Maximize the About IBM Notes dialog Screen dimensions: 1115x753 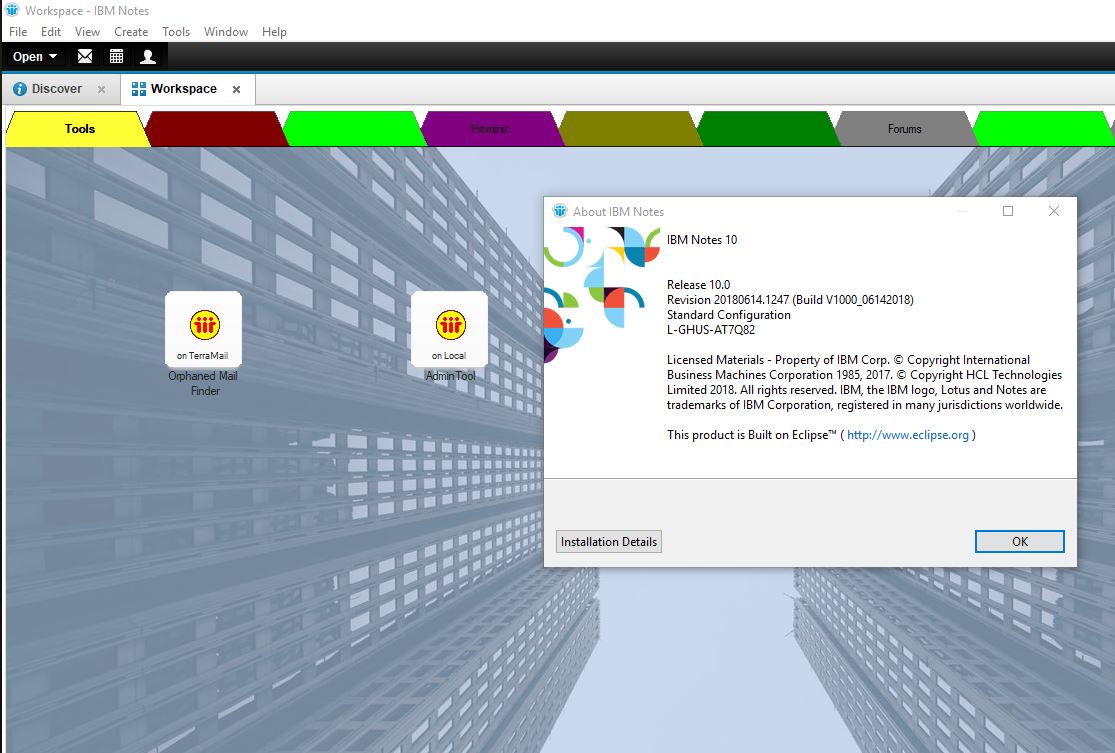pos(1008,211)
